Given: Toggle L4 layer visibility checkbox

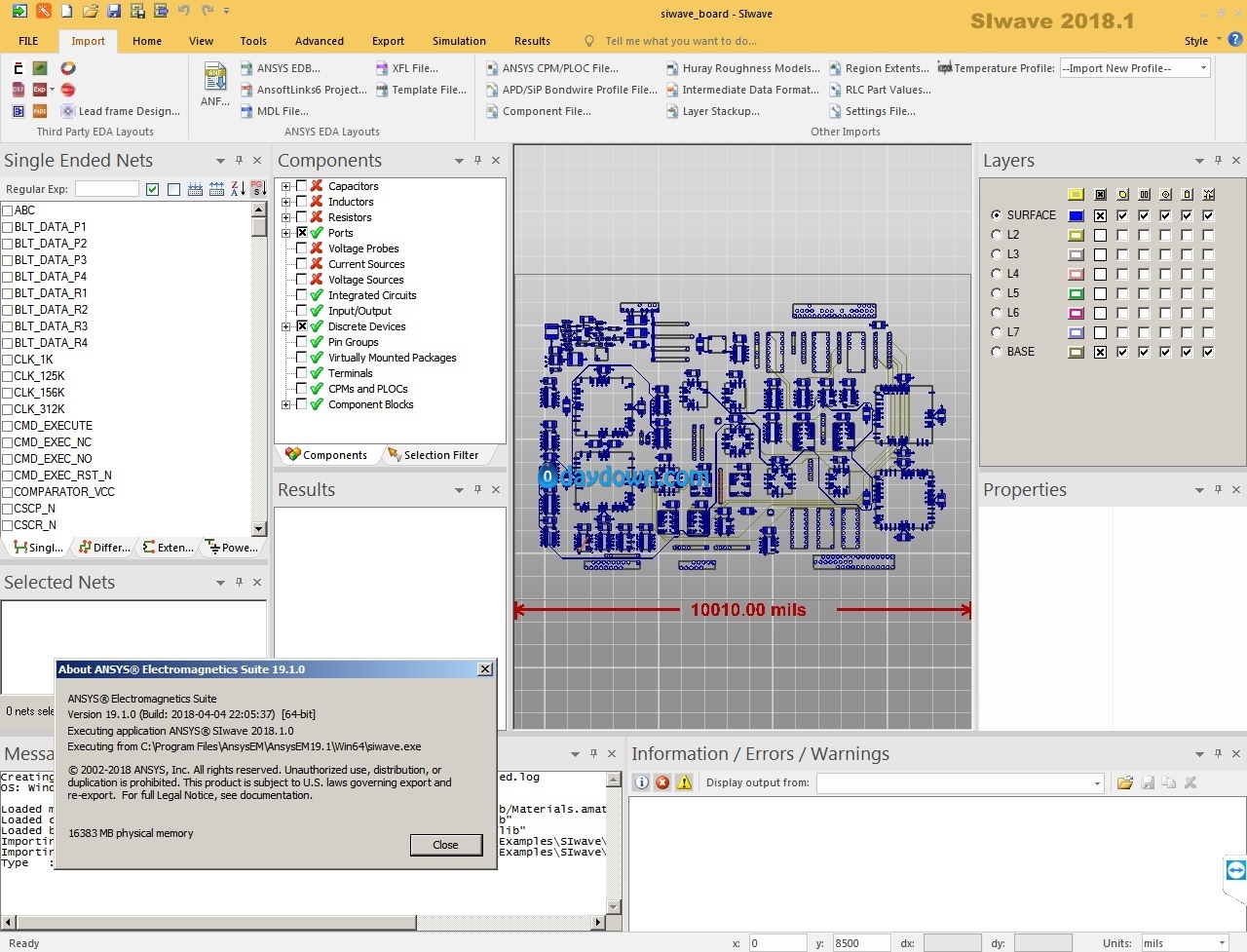Looking at the screenshot, I should click(1100, 274).
